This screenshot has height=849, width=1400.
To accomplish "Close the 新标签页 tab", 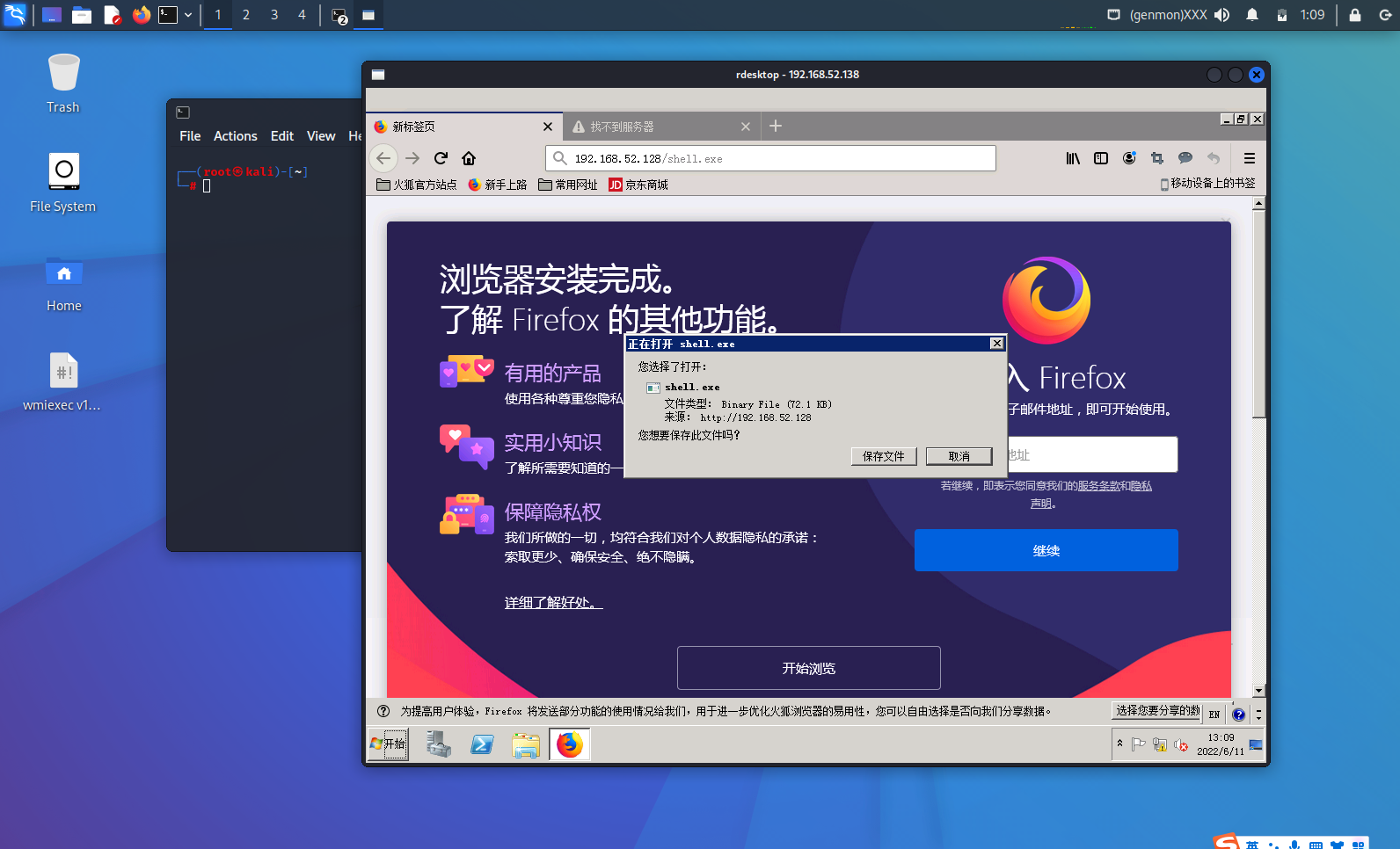I will pos(548,127).
